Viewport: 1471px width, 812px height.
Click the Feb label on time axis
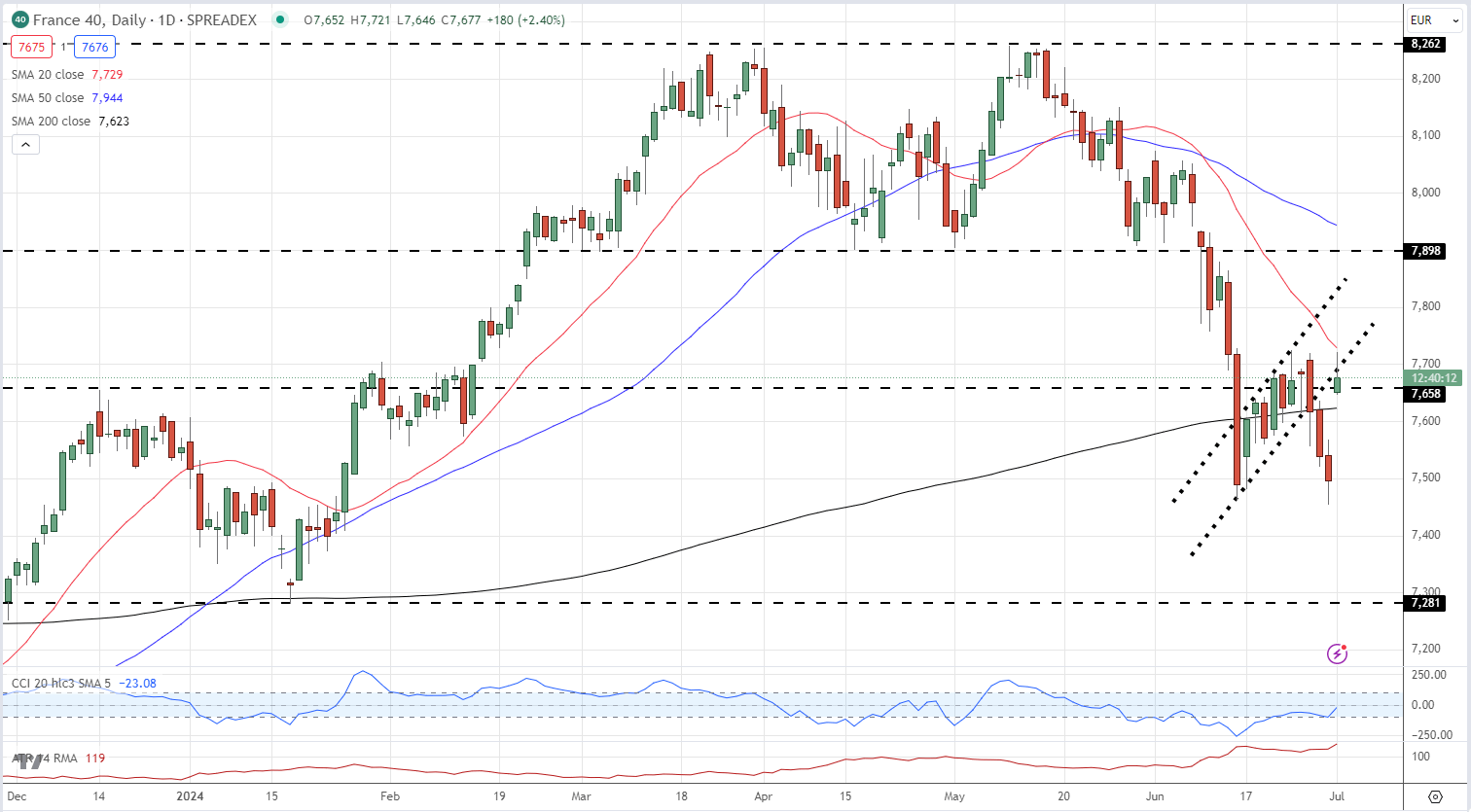[389, 795]
